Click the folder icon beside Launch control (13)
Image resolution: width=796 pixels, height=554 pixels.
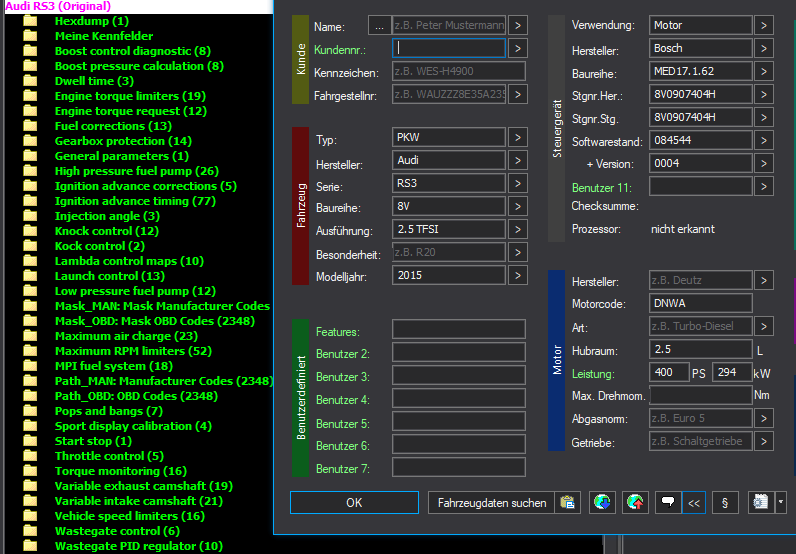pos(30,276)
